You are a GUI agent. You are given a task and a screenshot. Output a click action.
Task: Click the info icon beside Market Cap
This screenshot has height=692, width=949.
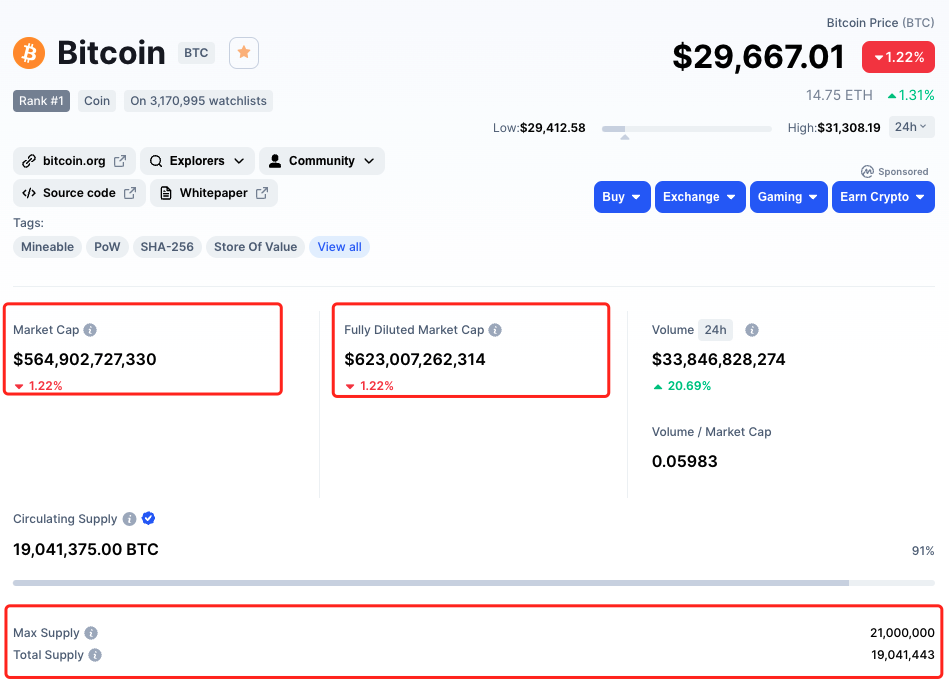[90, 330]
